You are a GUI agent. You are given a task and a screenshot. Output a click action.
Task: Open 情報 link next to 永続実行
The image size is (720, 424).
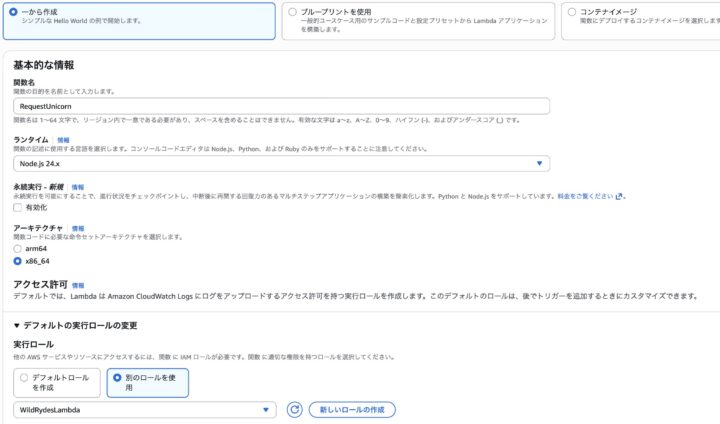[77, 187]
